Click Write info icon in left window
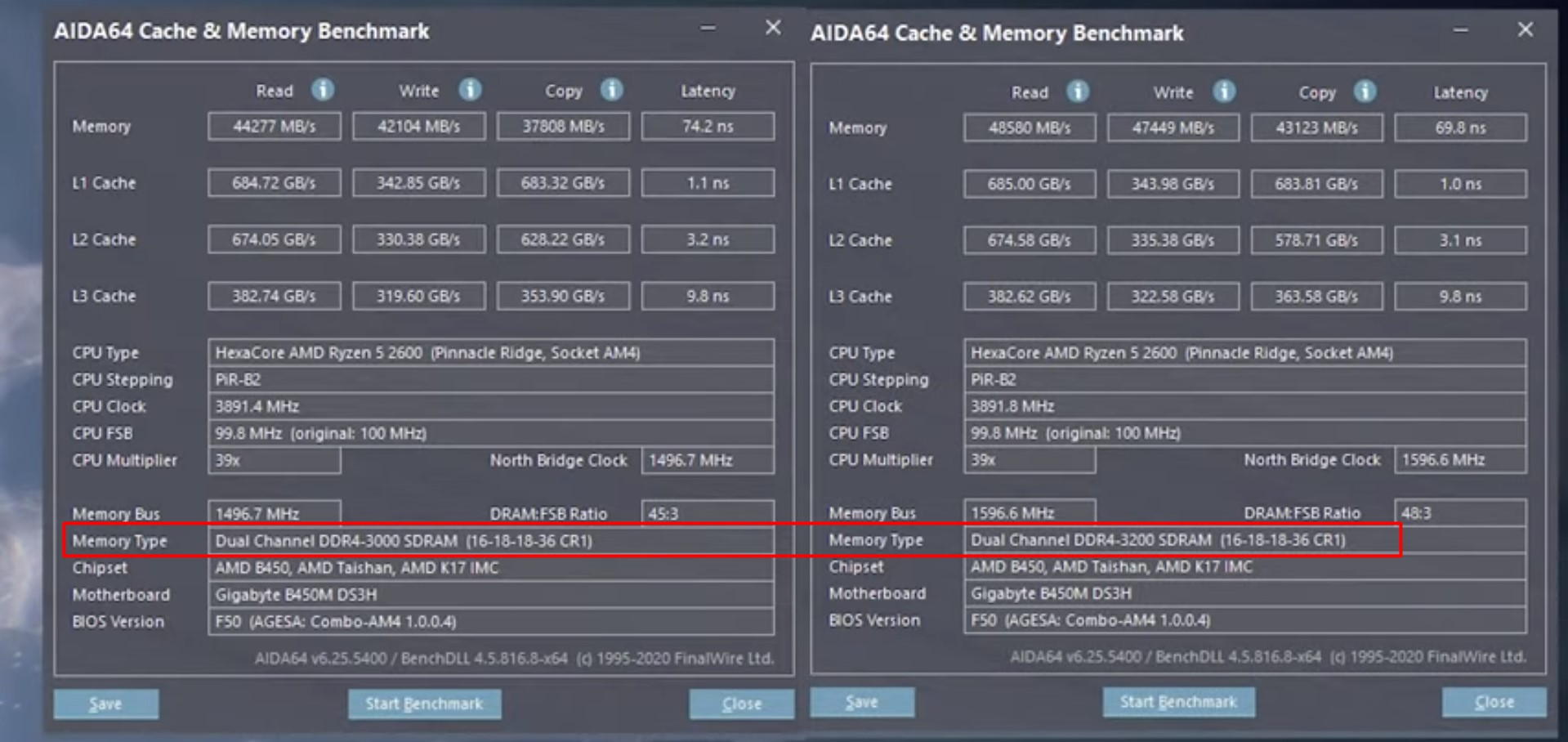Image resolution: width=1568 pixels, height=742 pixels. tap(470, 89)
